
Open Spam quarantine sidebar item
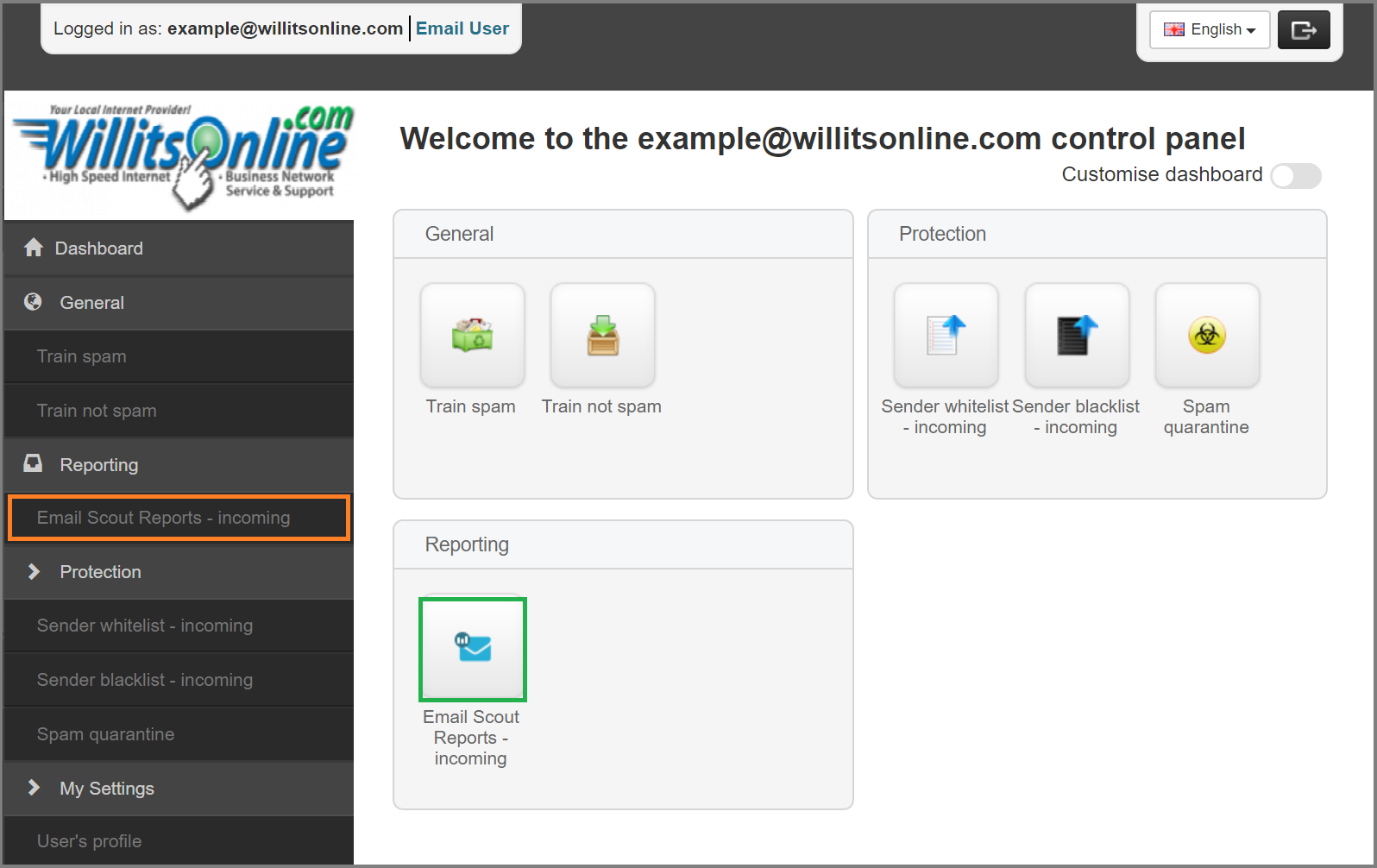pos(179,734)
